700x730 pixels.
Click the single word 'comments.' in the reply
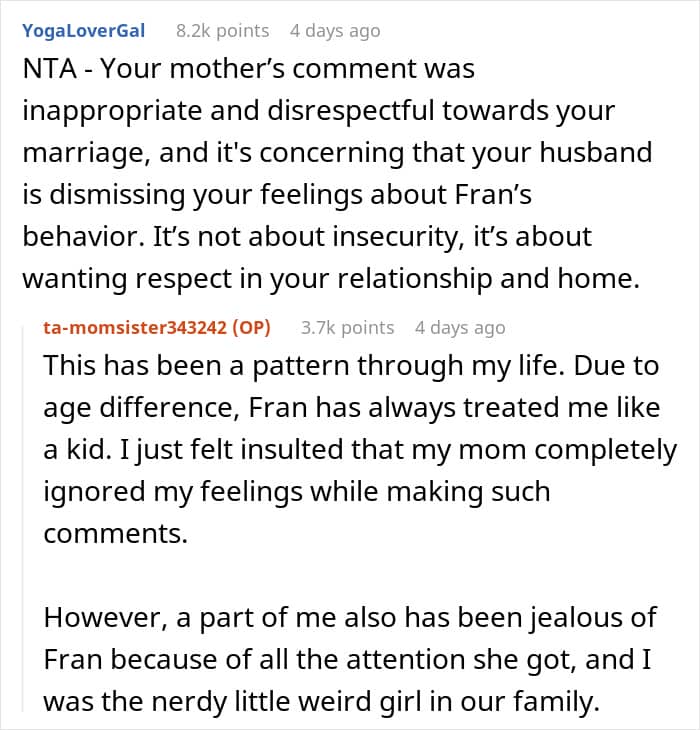coord(115,534)
